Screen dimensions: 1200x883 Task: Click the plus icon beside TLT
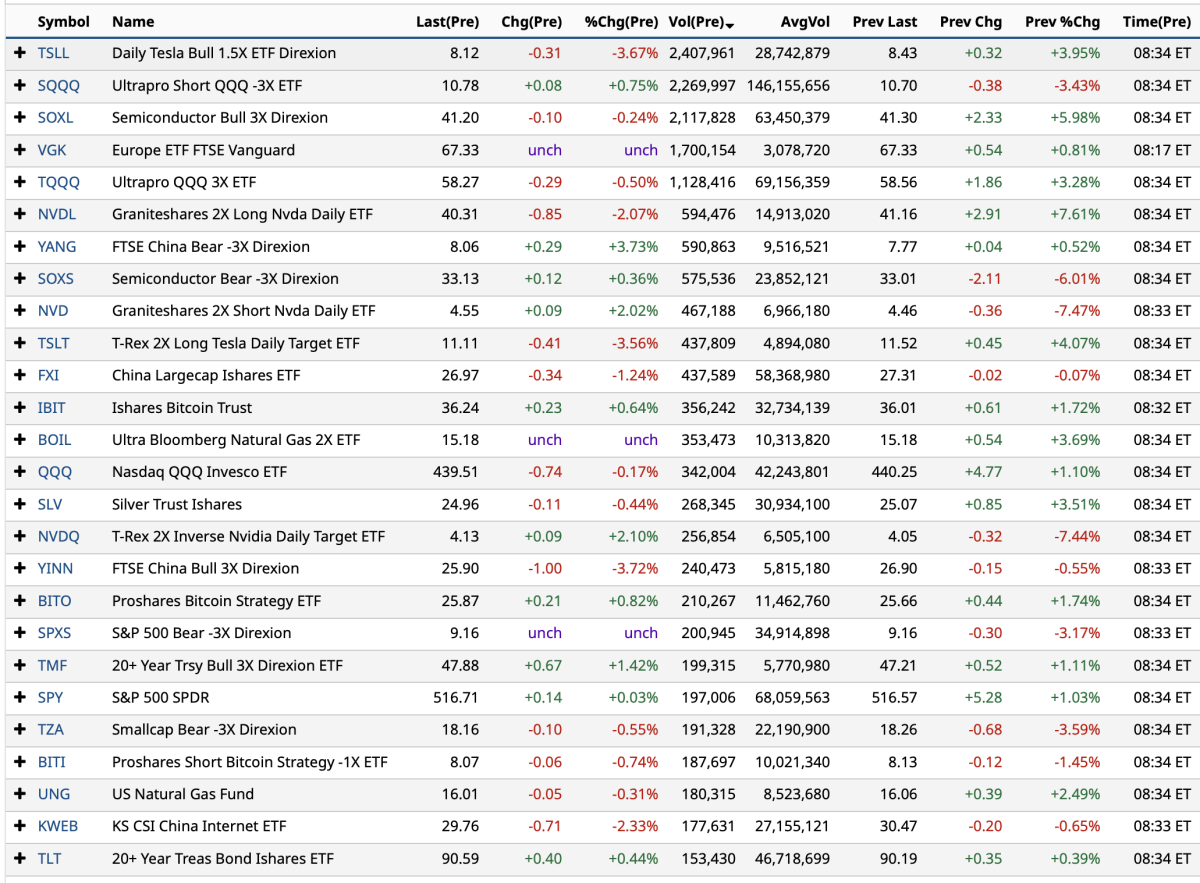(19, 858)
